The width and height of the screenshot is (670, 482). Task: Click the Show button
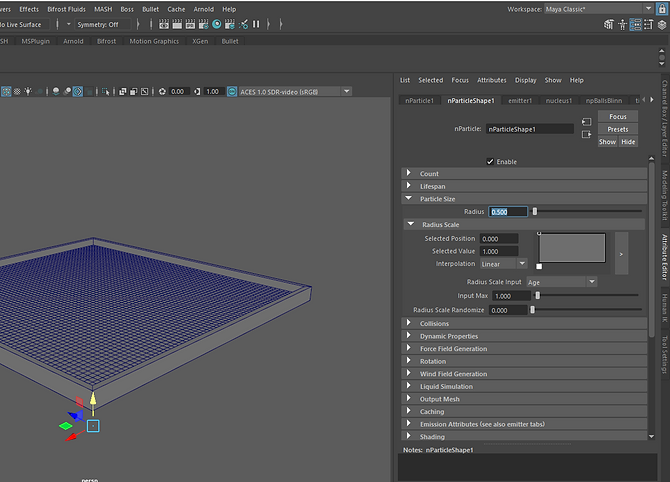[x=607, y=142]
